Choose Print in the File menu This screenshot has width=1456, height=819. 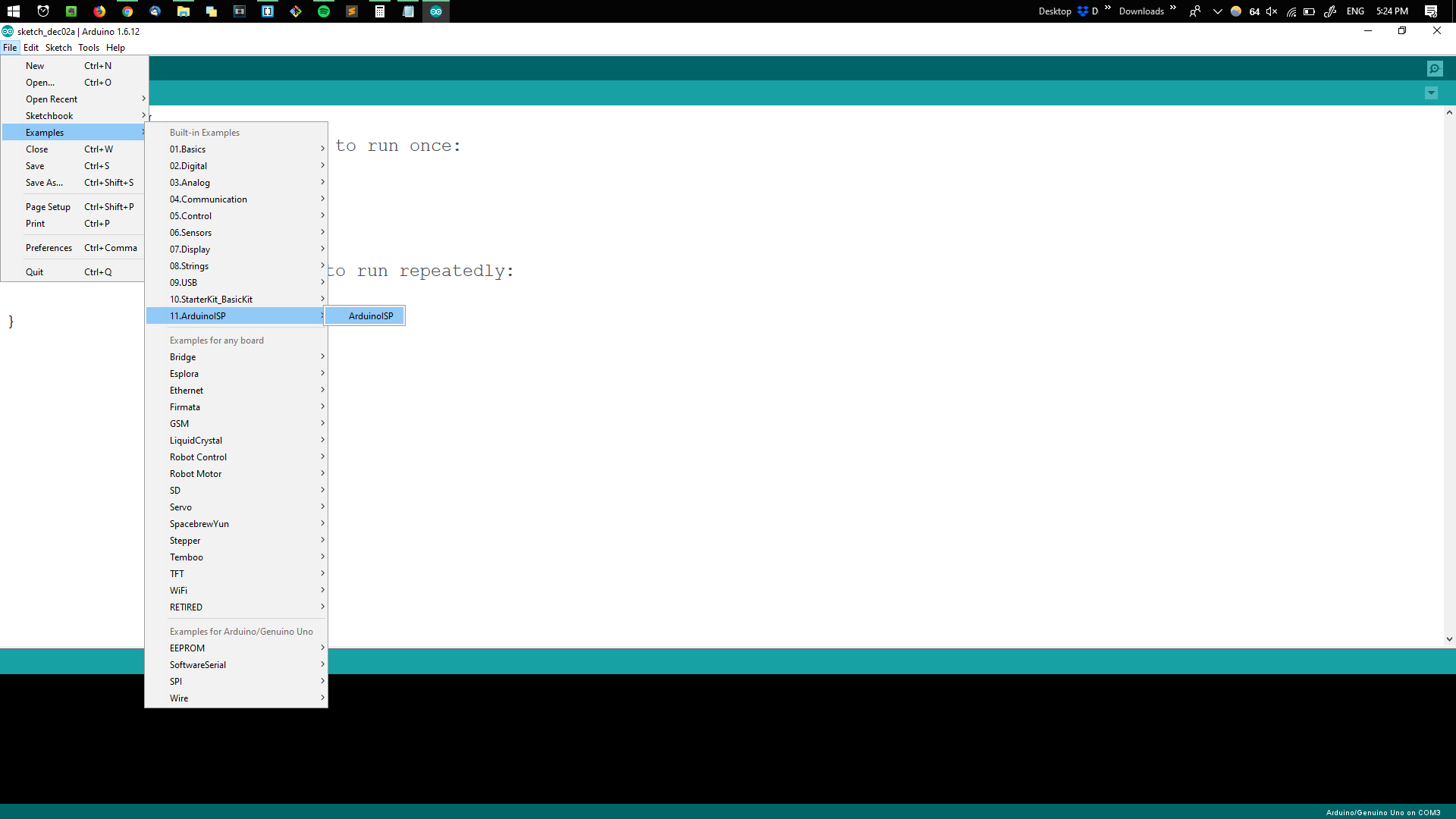point(73,224)
